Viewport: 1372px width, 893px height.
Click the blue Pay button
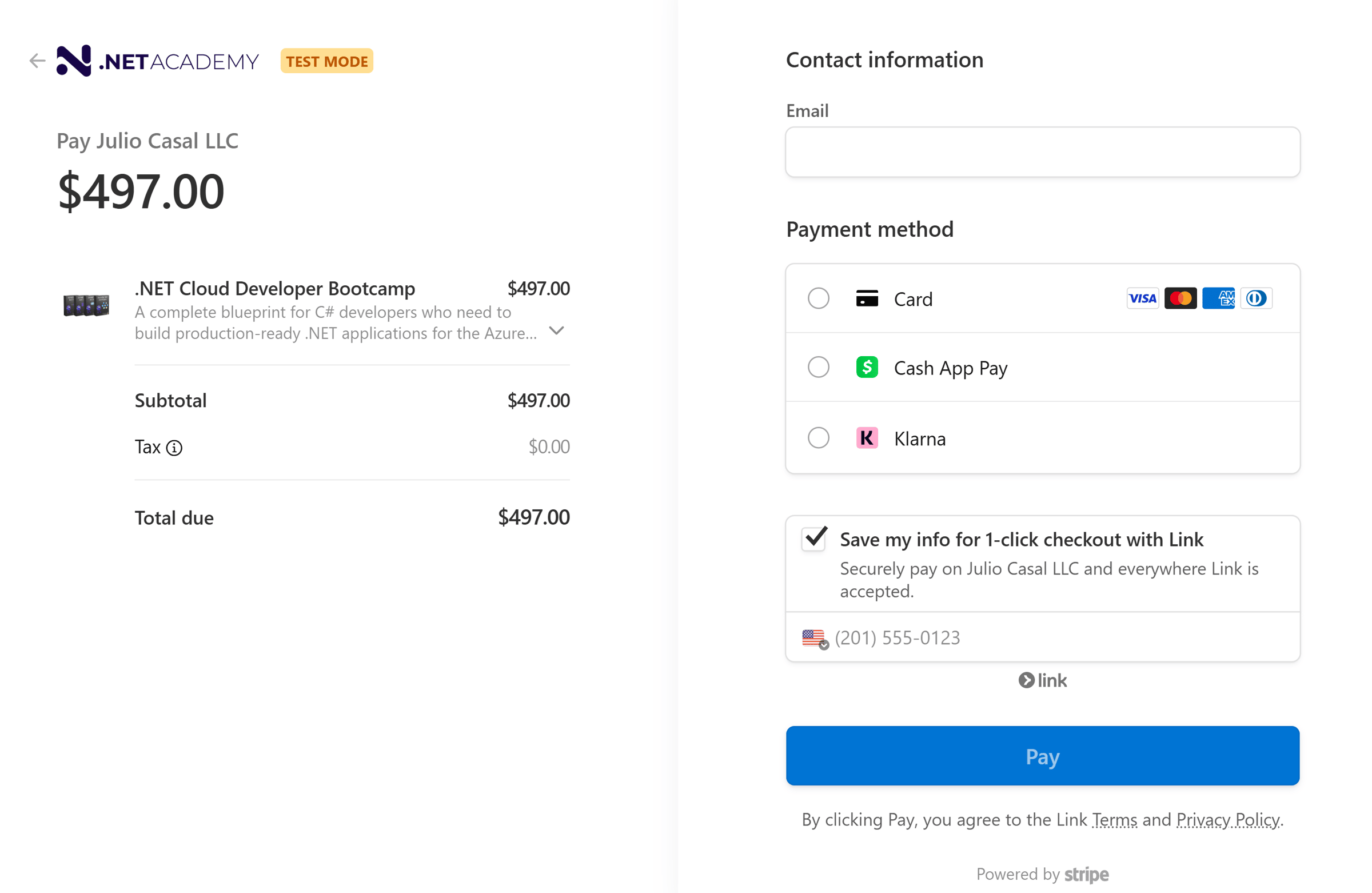(x=1042, y=756)
